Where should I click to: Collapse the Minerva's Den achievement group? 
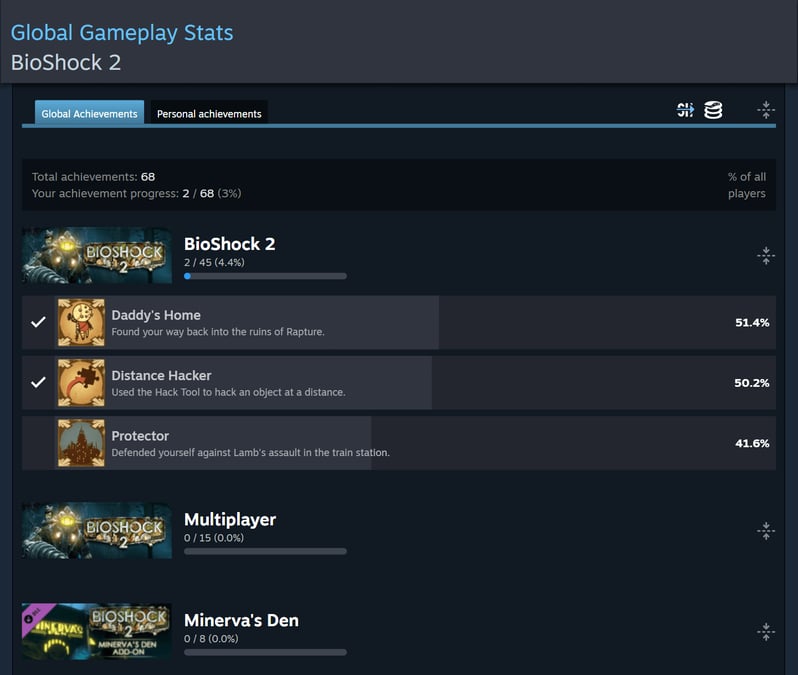tap(766, 632)
